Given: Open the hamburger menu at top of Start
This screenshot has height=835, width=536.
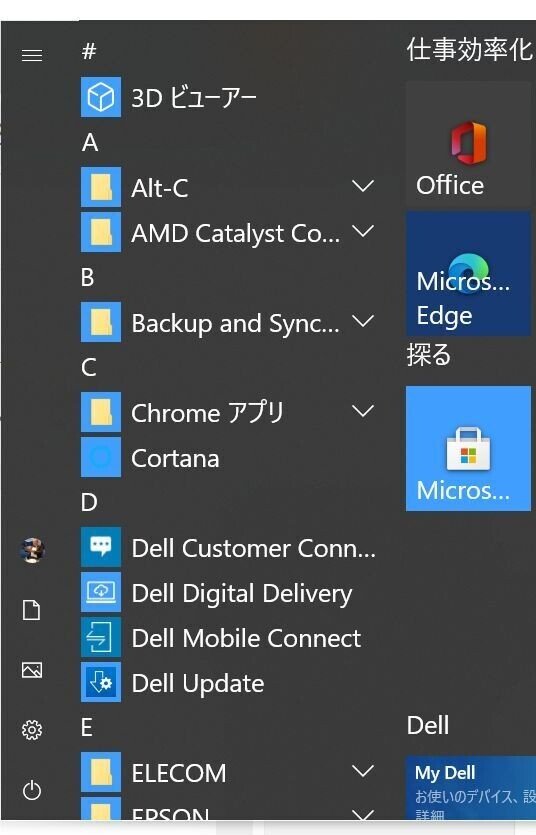Looking at the screenshot, I should (32, 55).
